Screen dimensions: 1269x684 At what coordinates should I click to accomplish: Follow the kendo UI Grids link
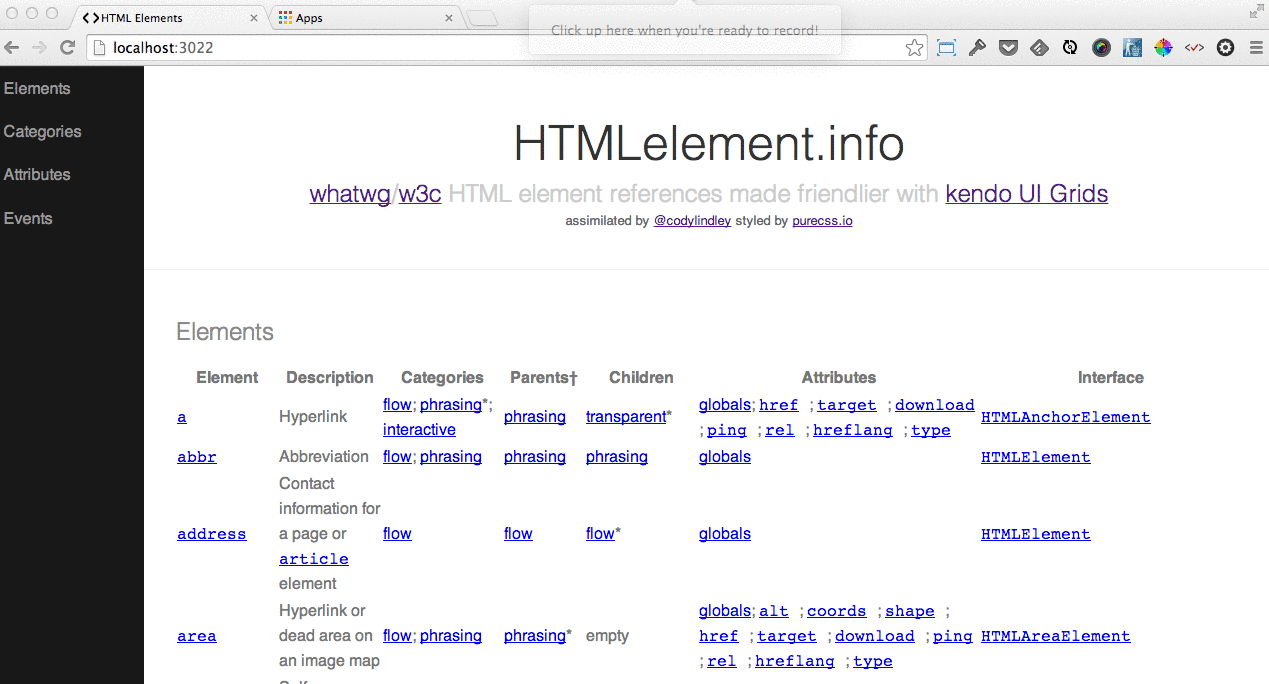1026,194
